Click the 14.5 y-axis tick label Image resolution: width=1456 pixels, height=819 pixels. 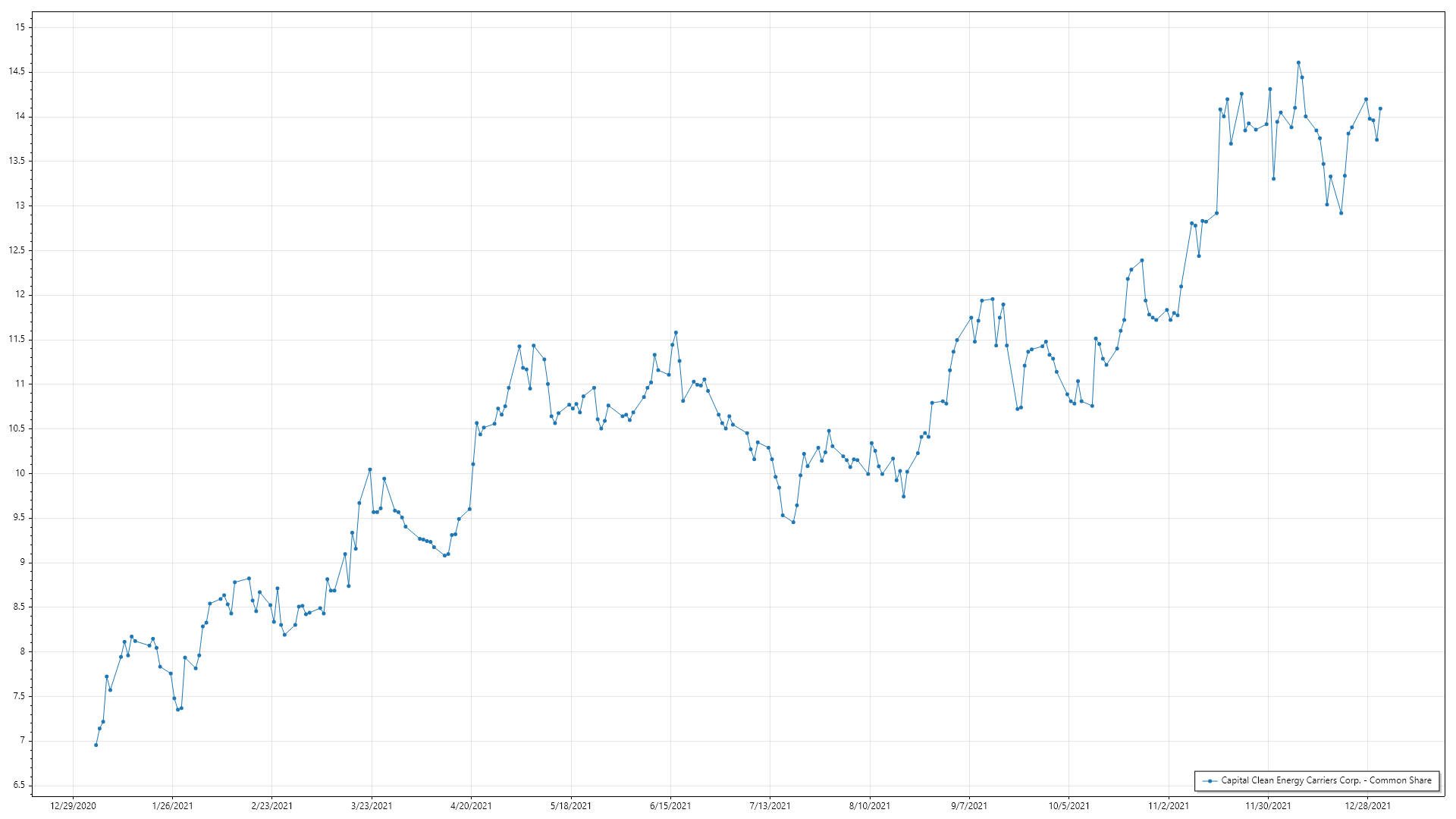pos(17,72)
